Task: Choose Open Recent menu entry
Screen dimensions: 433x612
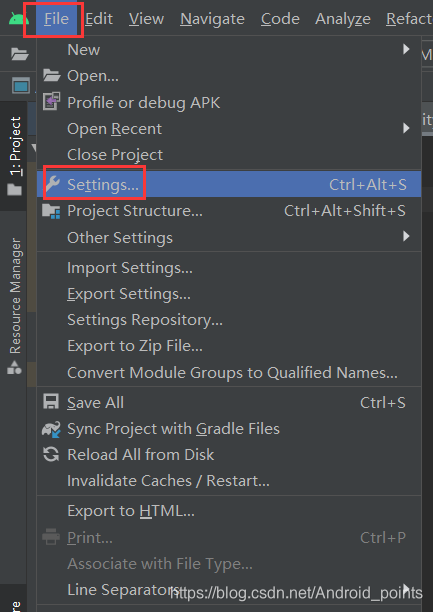Action: (229, 129)
